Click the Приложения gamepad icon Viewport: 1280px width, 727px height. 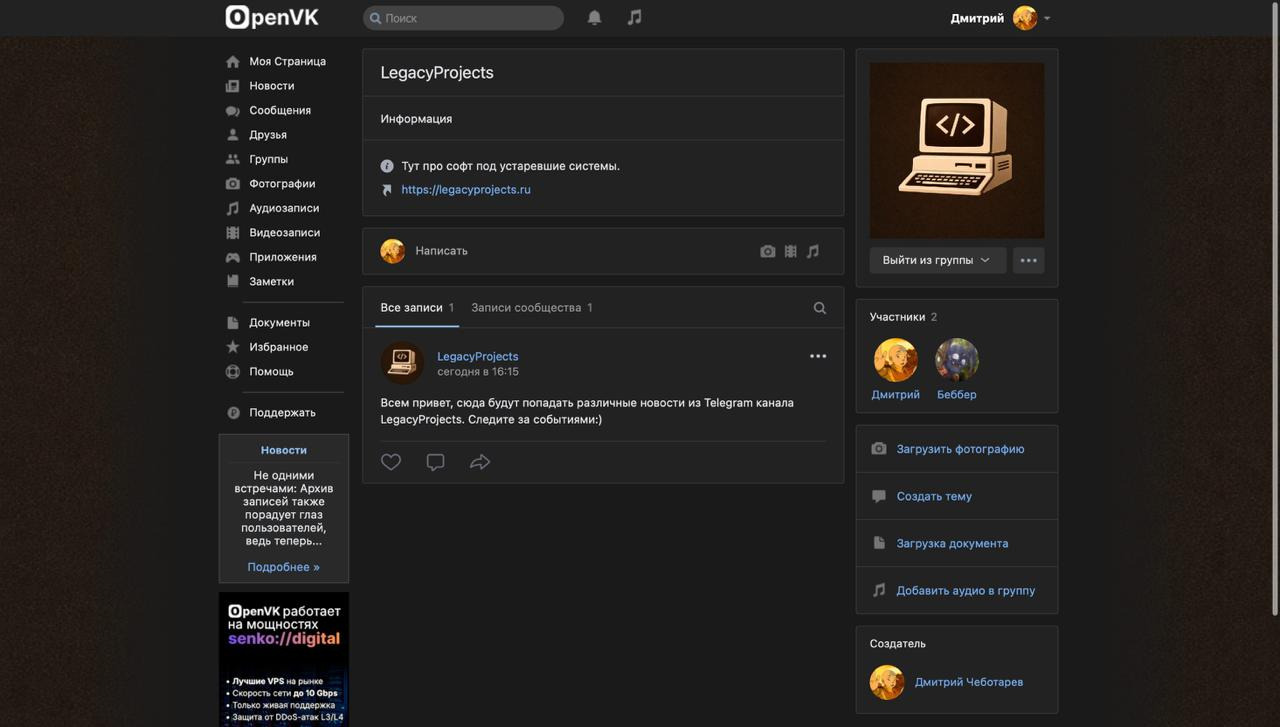(233, 258)
